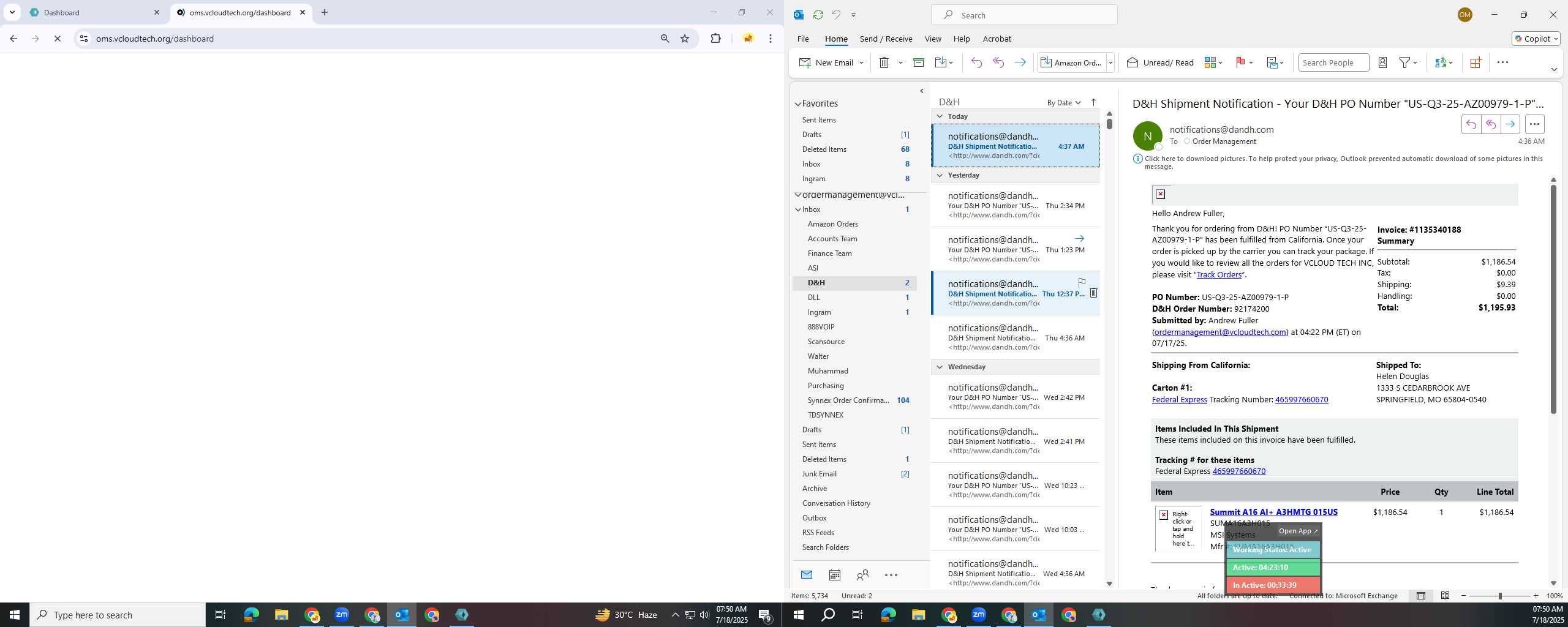This screenshot has height=627, width=1568.
Task: Toggle Unread/ Read for the selected email
Action: coord(1160,62)
